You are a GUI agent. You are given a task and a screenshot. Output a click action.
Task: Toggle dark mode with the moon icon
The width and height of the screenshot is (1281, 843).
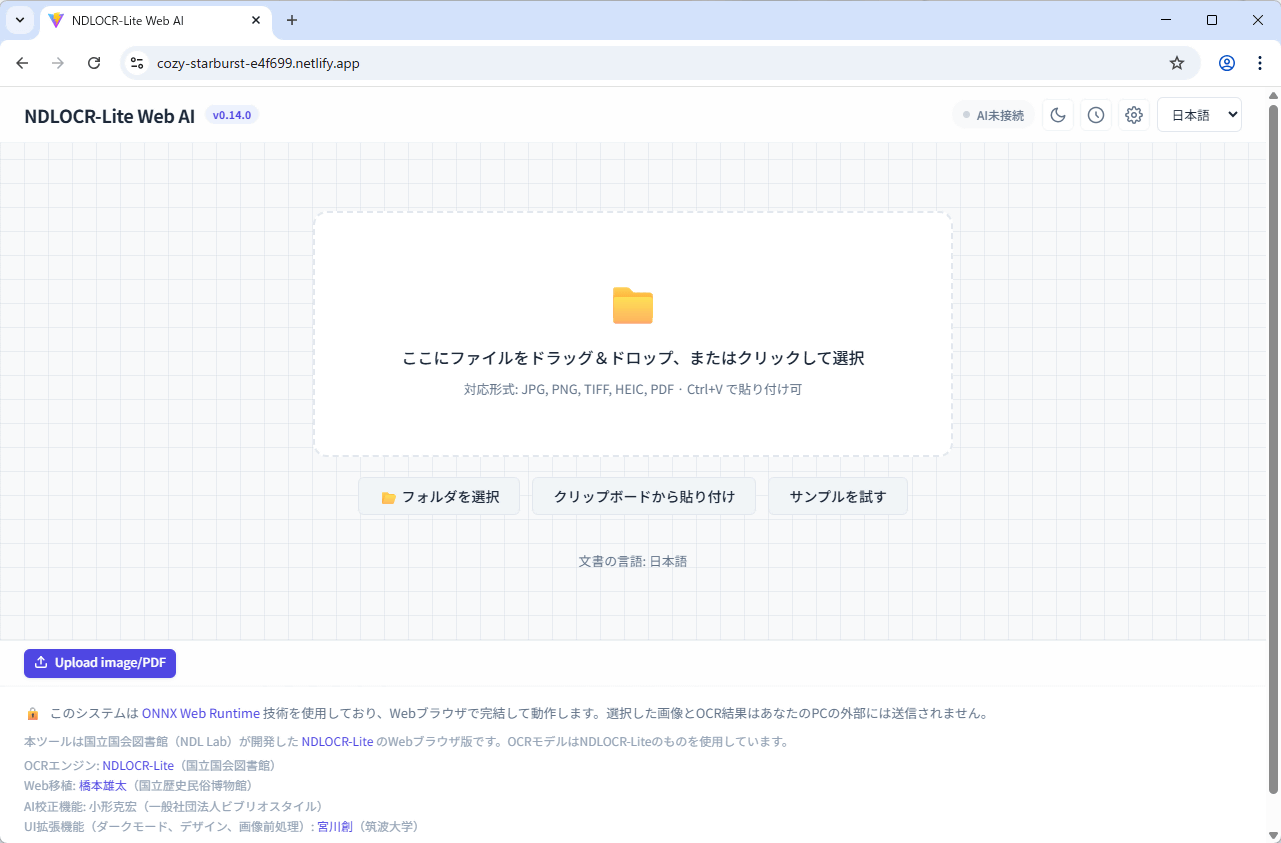click(1058, 115)
